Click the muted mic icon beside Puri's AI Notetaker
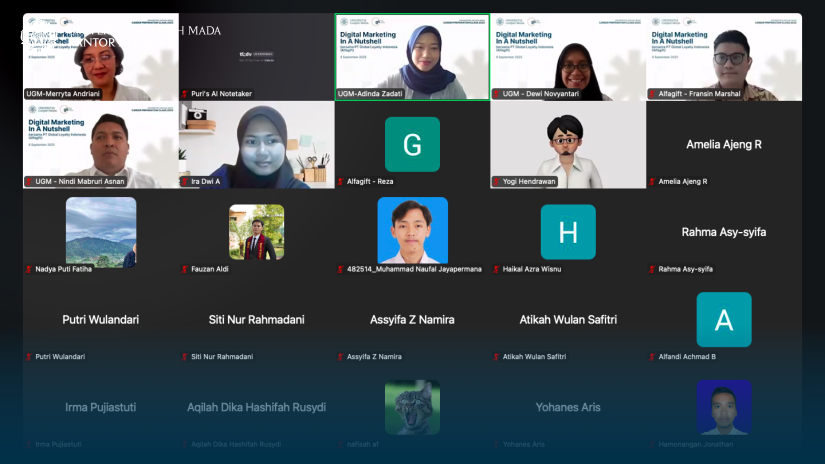 185,94
